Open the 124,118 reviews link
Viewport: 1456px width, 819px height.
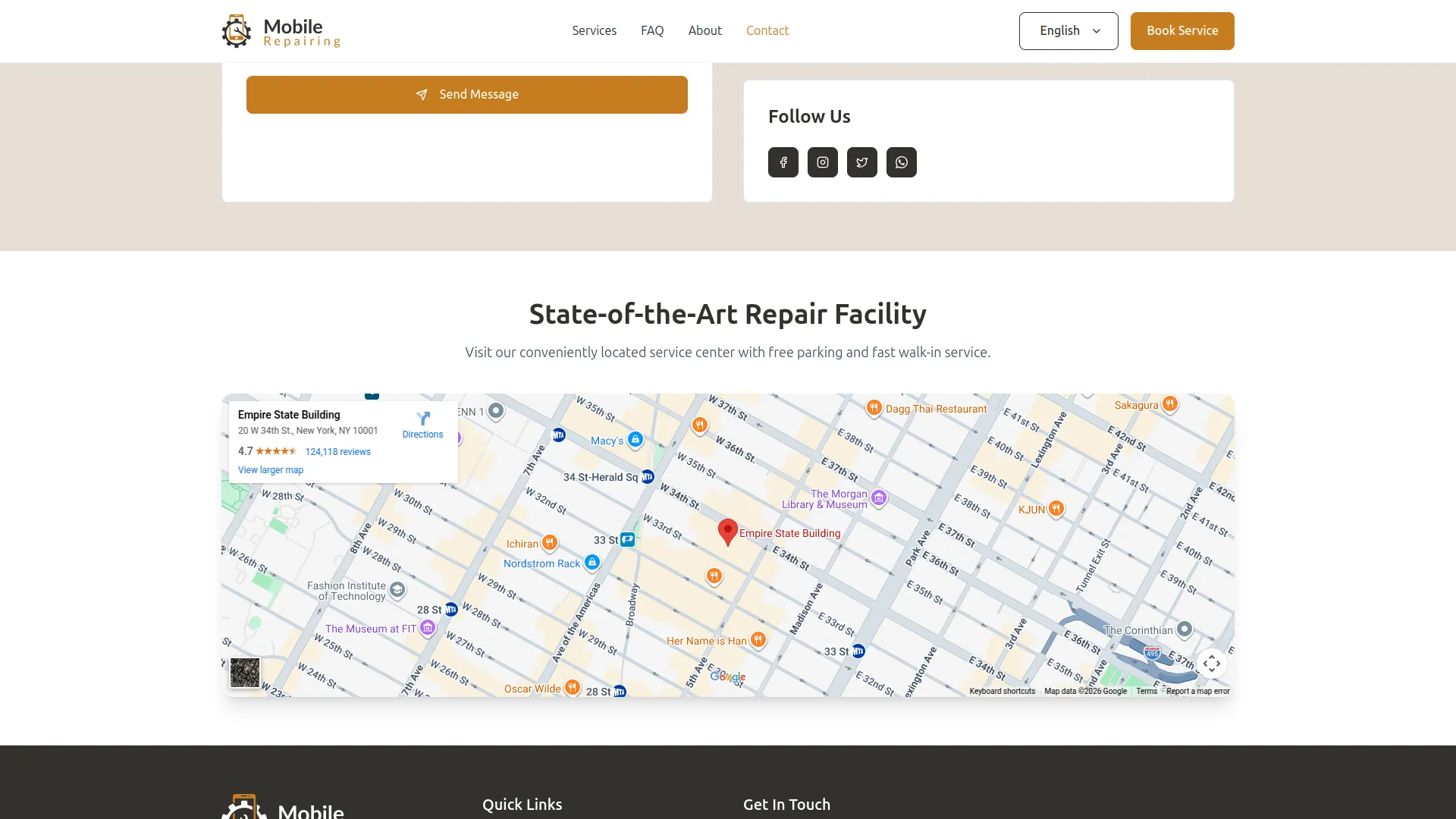point(337,452)
